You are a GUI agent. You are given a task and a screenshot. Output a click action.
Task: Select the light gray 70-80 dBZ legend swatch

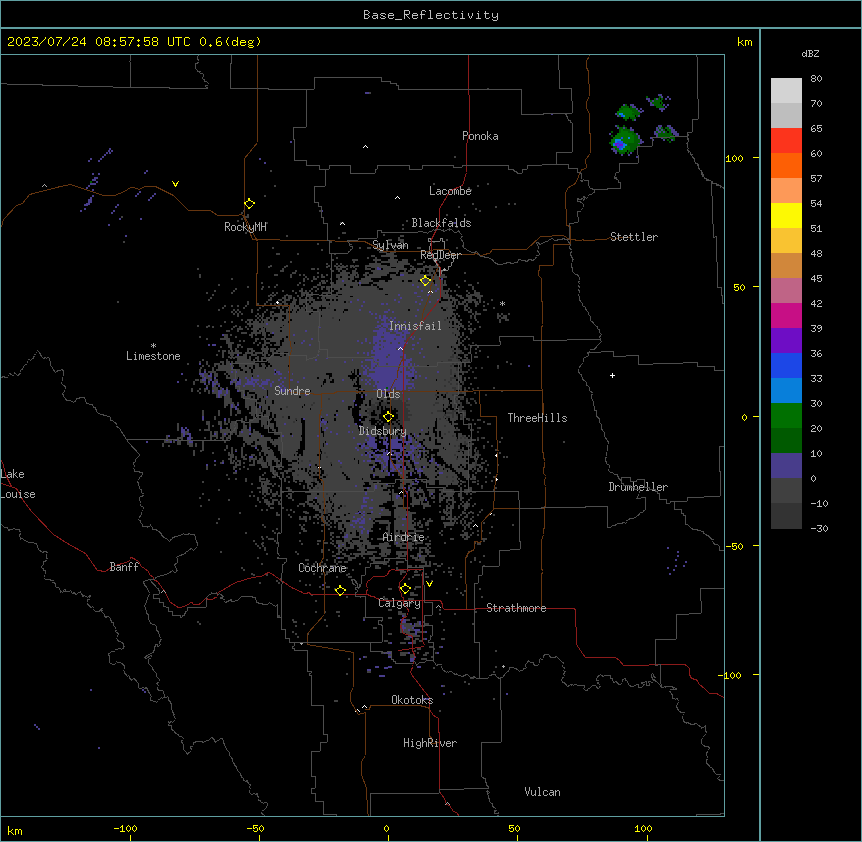tap(786, 91)
